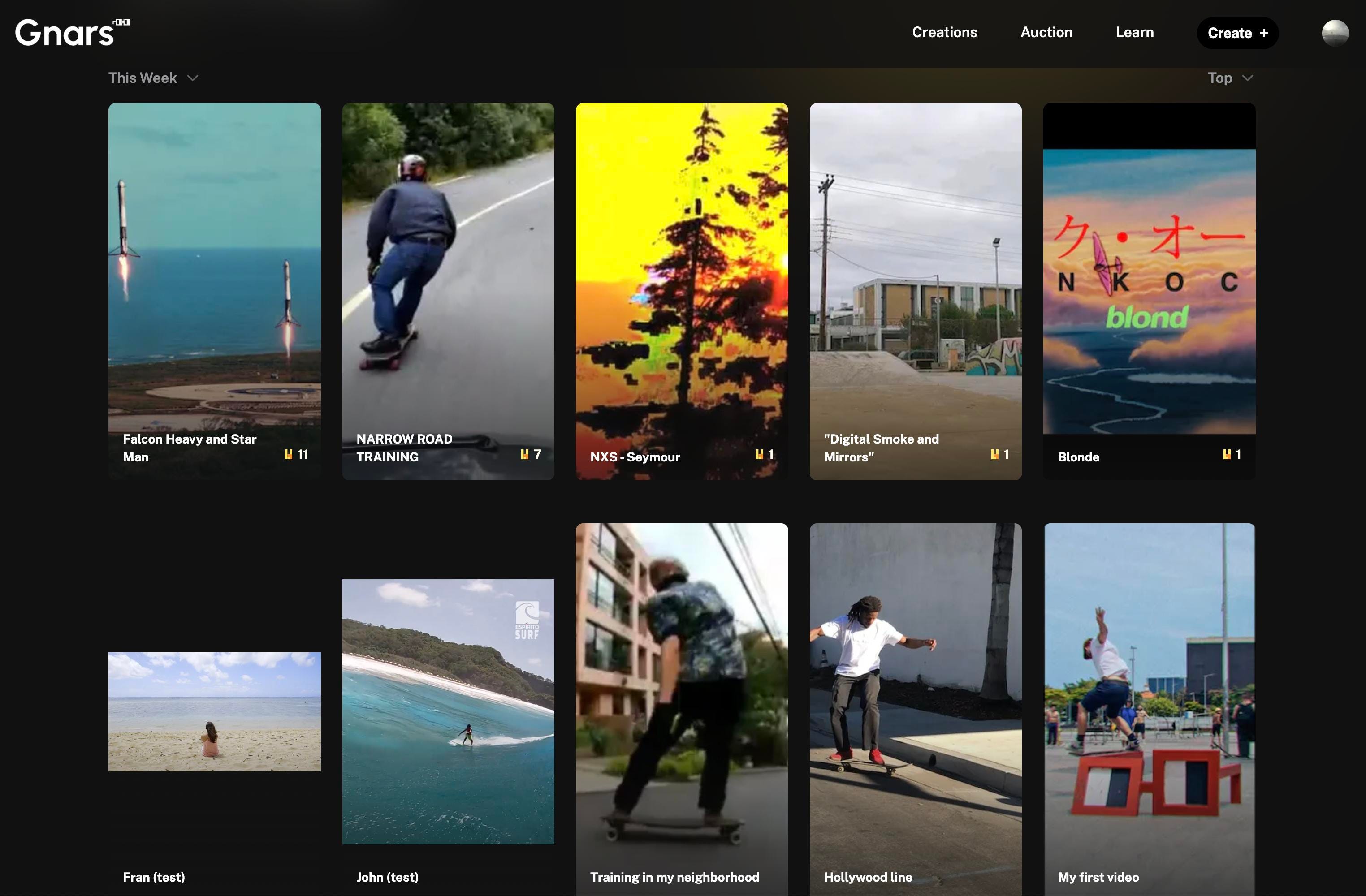Expand the Top sort dropdown
This screenshot has height=896, width=1366.
coord(1230,78)
